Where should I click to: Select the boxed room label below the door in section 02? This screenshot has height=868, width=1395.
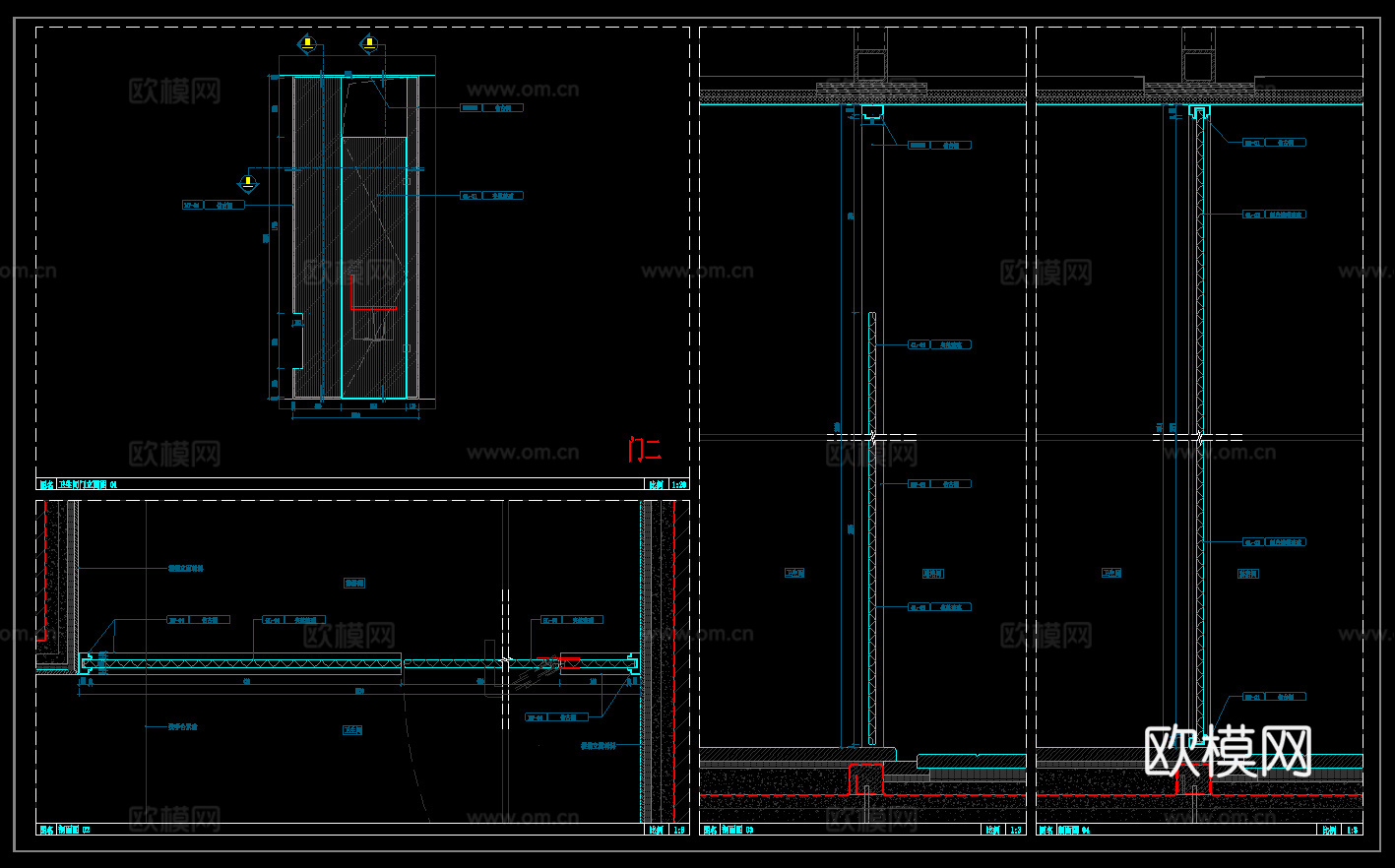(352, 730)
